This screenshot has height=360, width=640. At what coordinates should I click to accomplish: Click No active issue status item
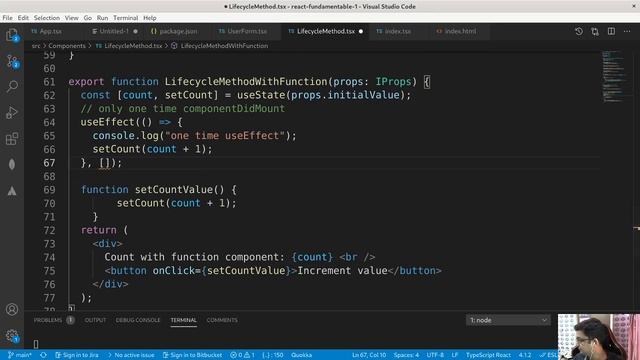pyautogui.click(x=131, y=355)
